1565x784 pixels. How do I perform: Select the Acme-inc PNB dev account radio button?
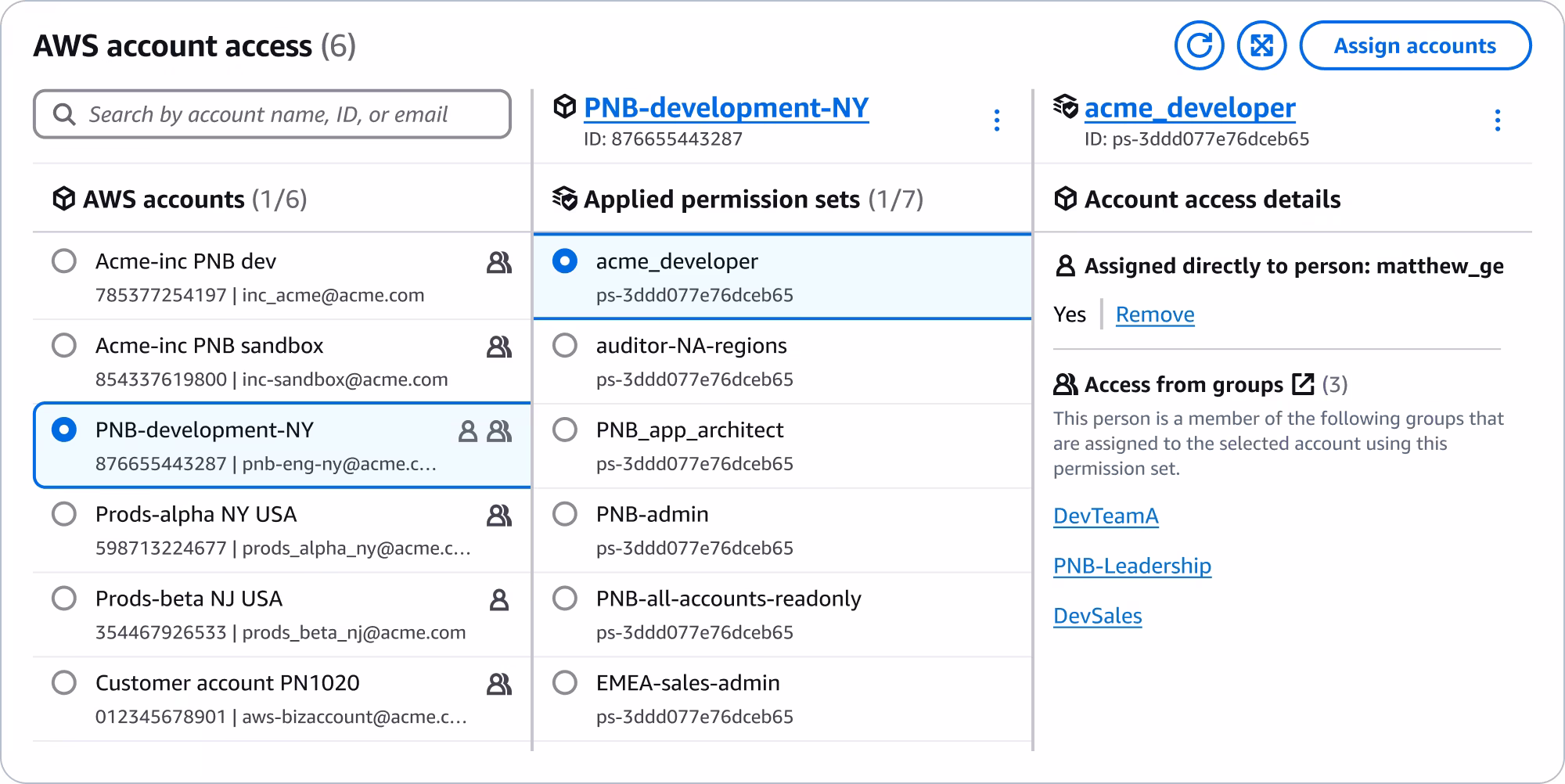[x=64, y=261]
